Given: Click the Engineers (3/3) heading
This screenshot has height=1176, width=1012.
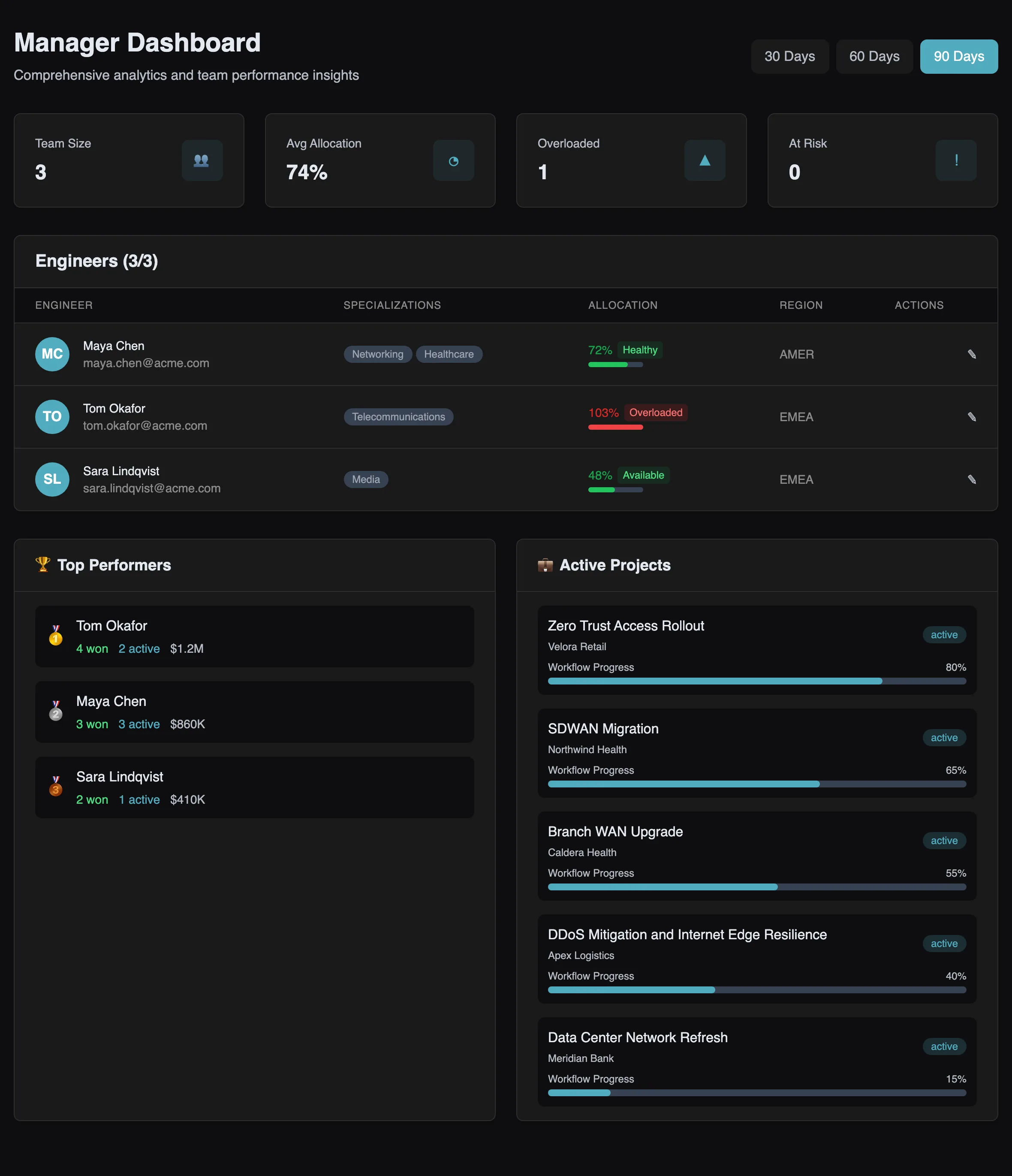Looking at the screenshot, I should pyautogui.click(x=96, y=261).
